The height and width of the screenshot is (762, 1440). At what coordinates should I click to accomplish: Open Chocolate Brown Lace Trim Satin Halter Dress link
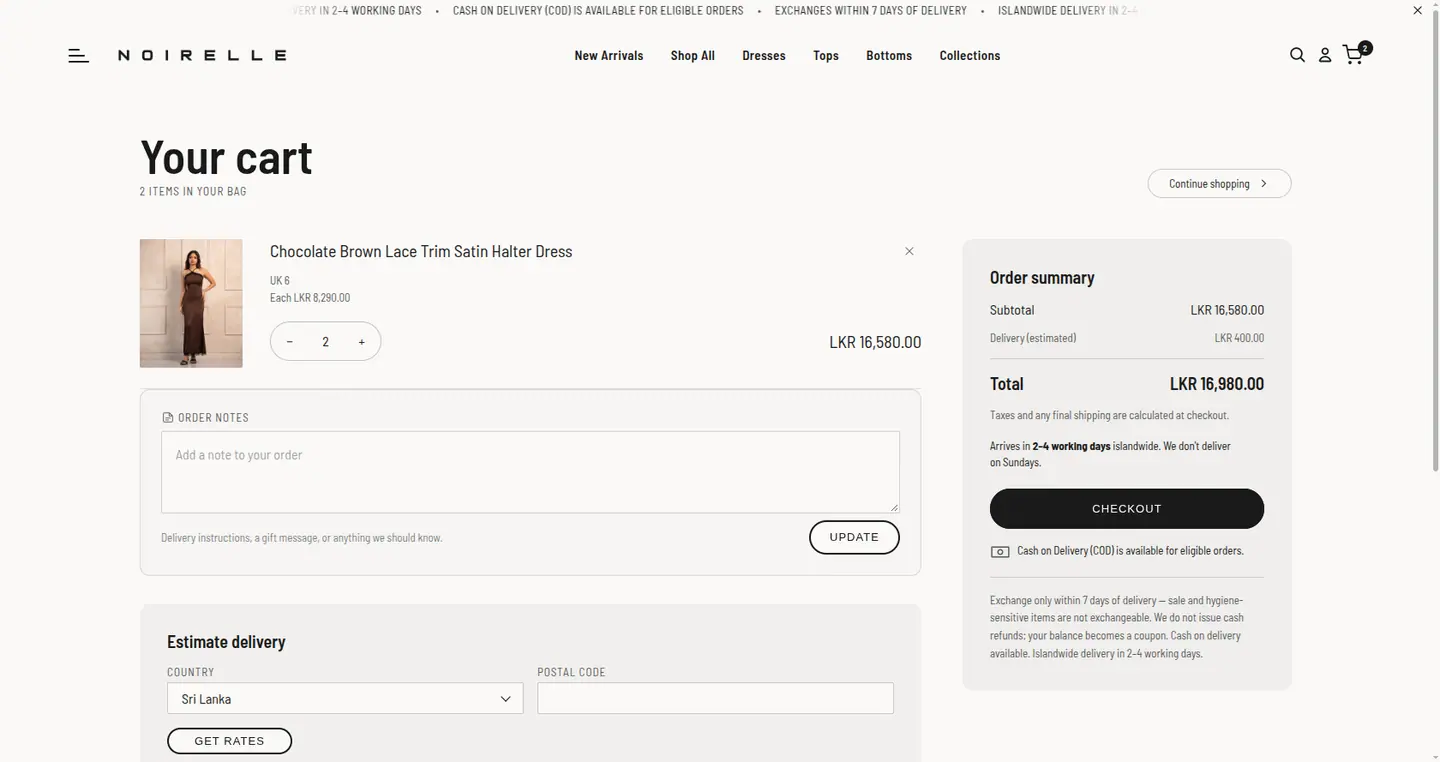(421, 252)
